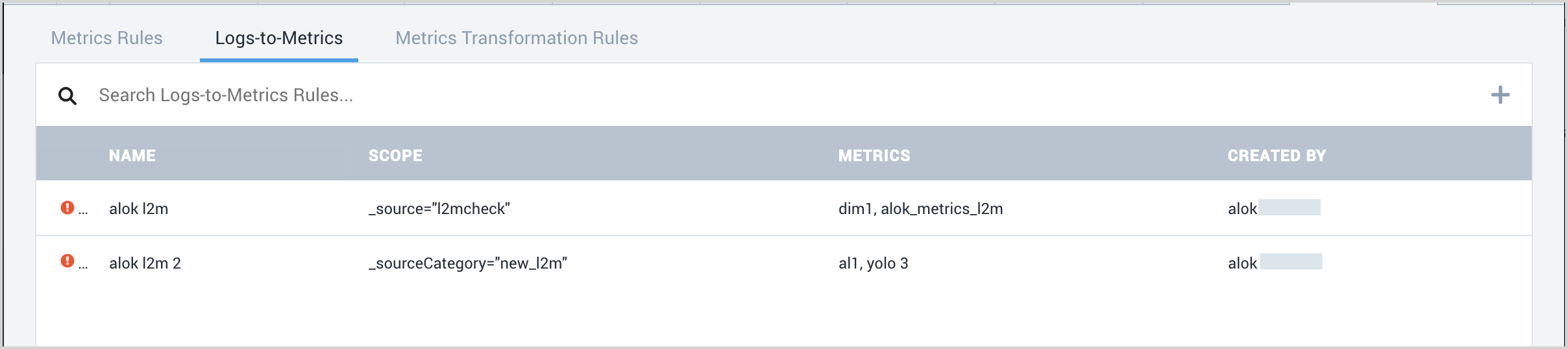Click the search magnifier icon
Image resolution: width=1568 pixels, height=349 pixels.
click(67, 96)
